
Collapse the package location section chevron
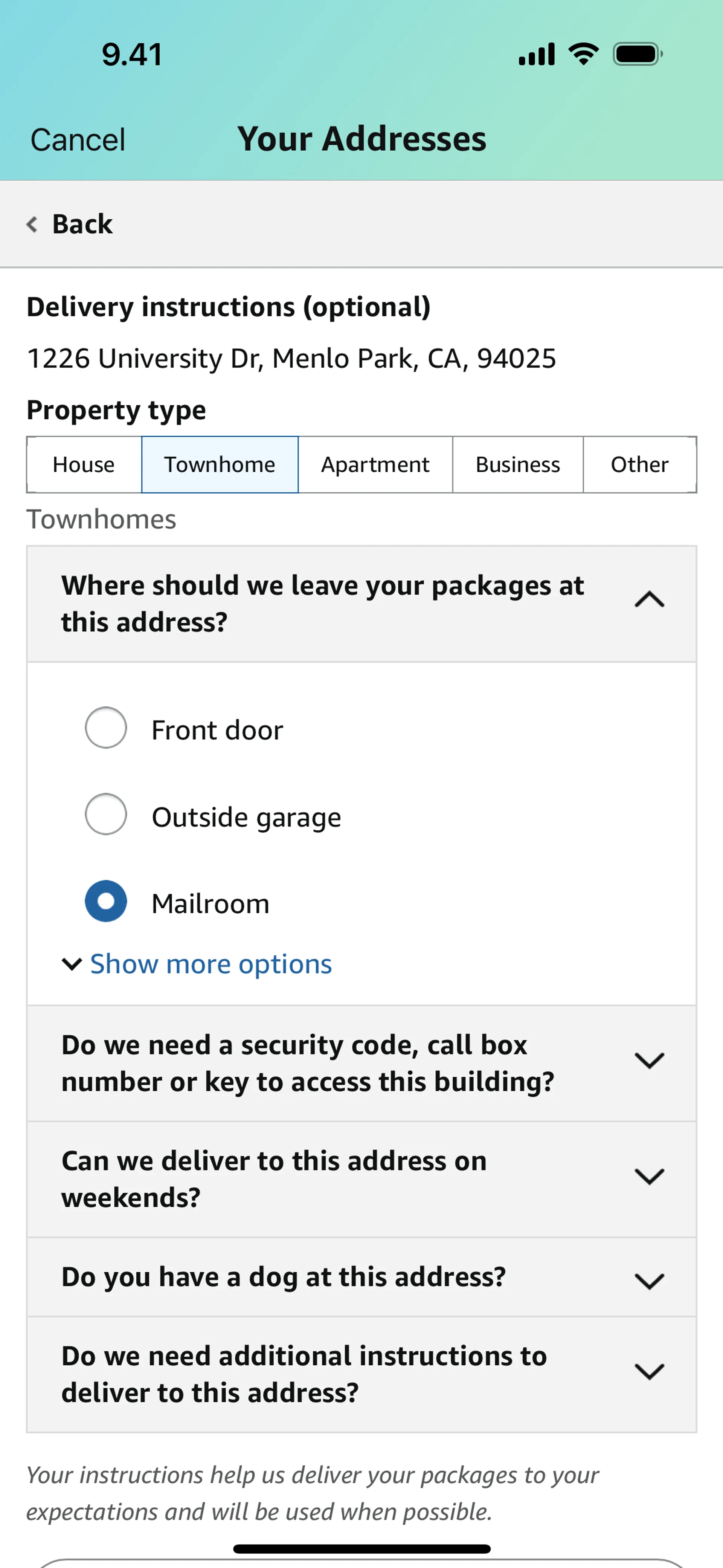pyautogui.click(x=649, y=599)
